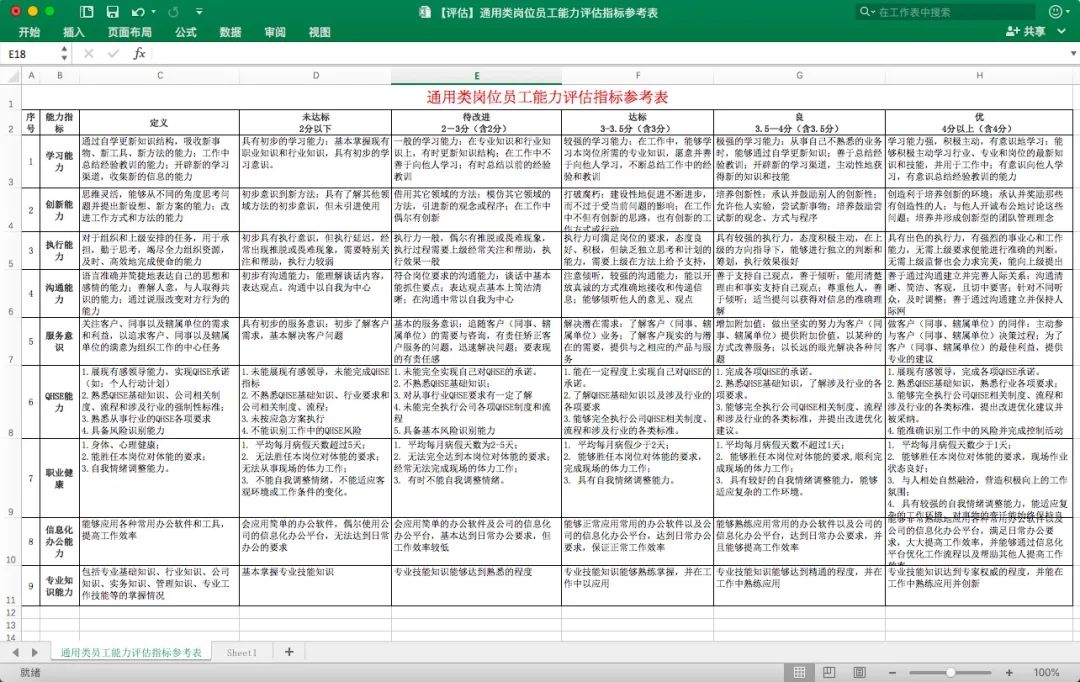
Task: Confirm formula entry with the checkmark icon
Action: 113,54
